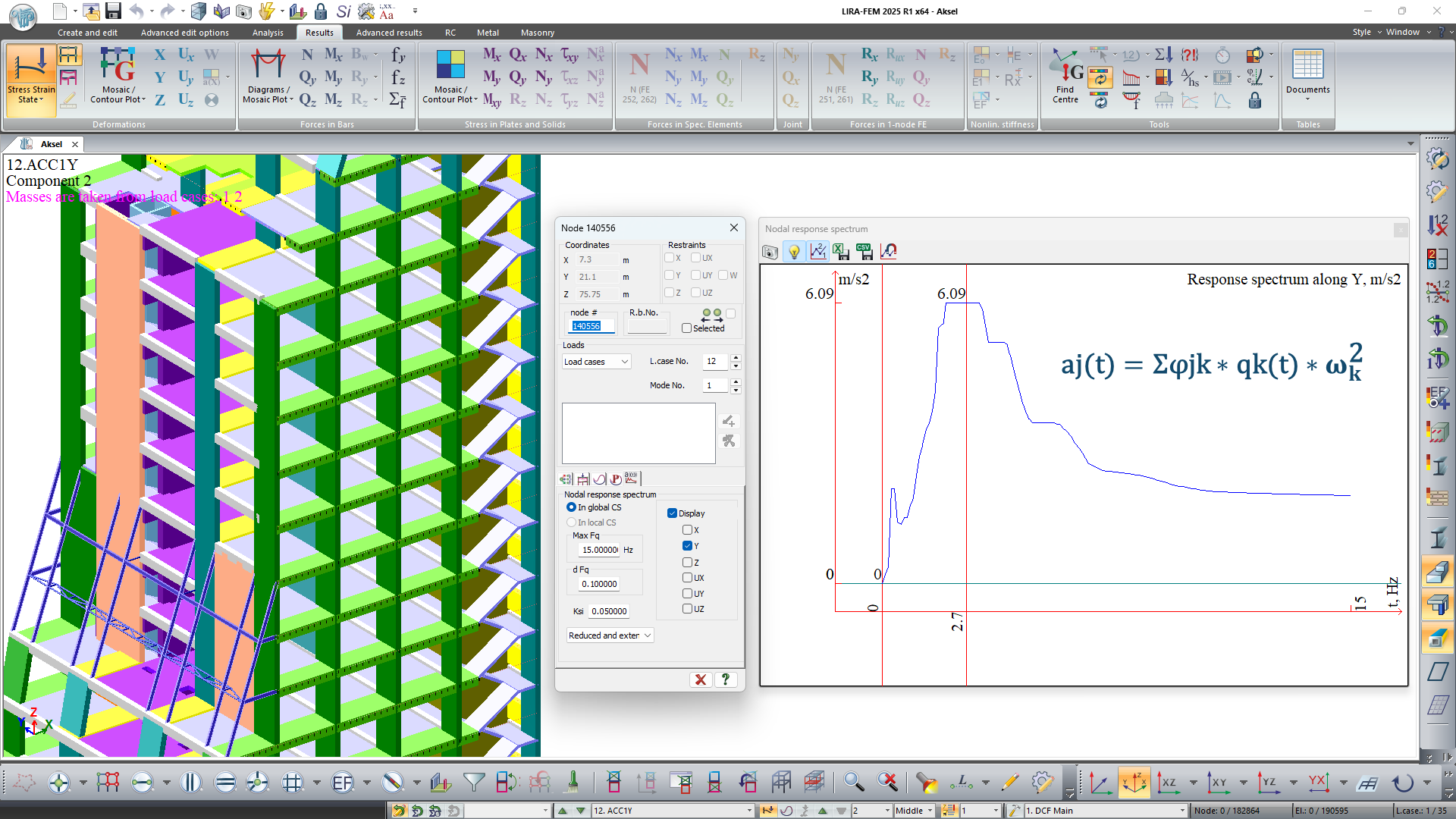Save response spectrum as CSV file
The height and width of the screenshot is (819, 1456).
pyautogui.click(x=864, y=252)
